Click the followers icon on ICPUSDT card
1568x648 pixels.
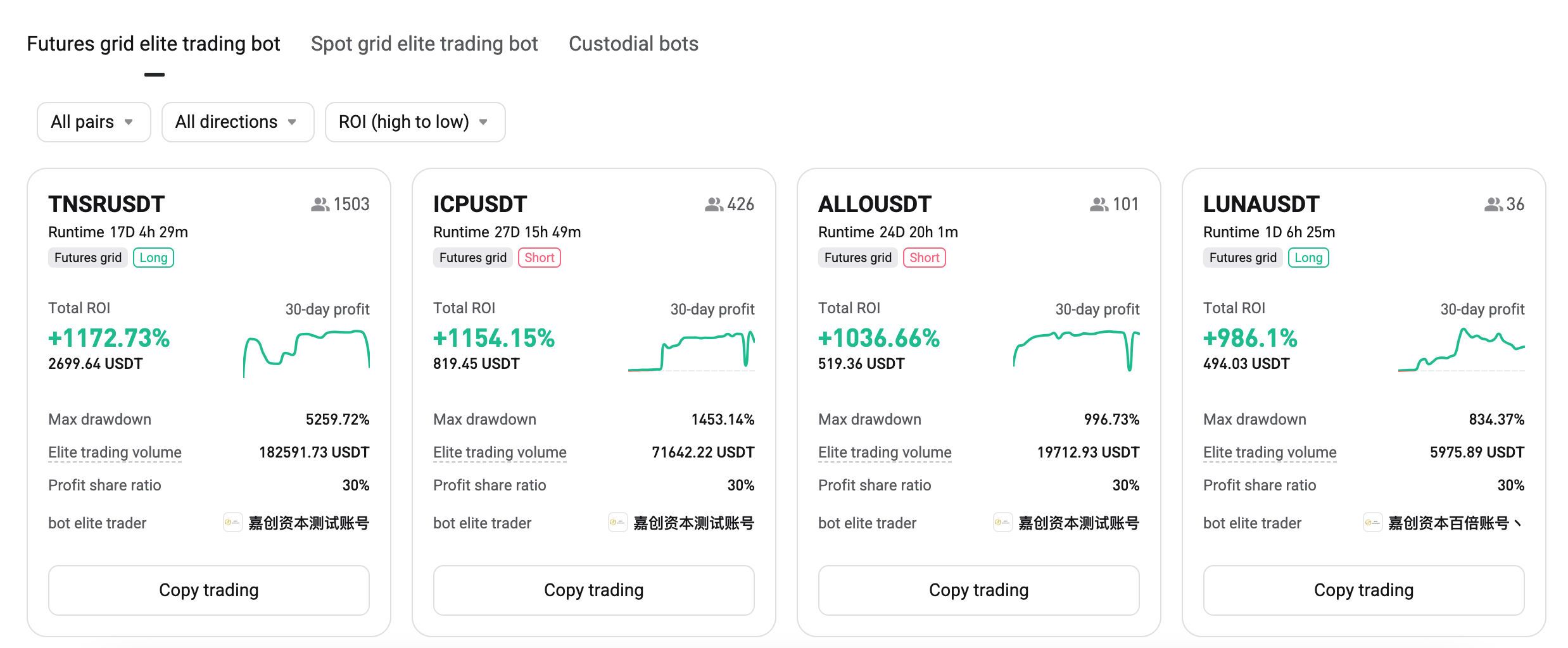(714, 204)
